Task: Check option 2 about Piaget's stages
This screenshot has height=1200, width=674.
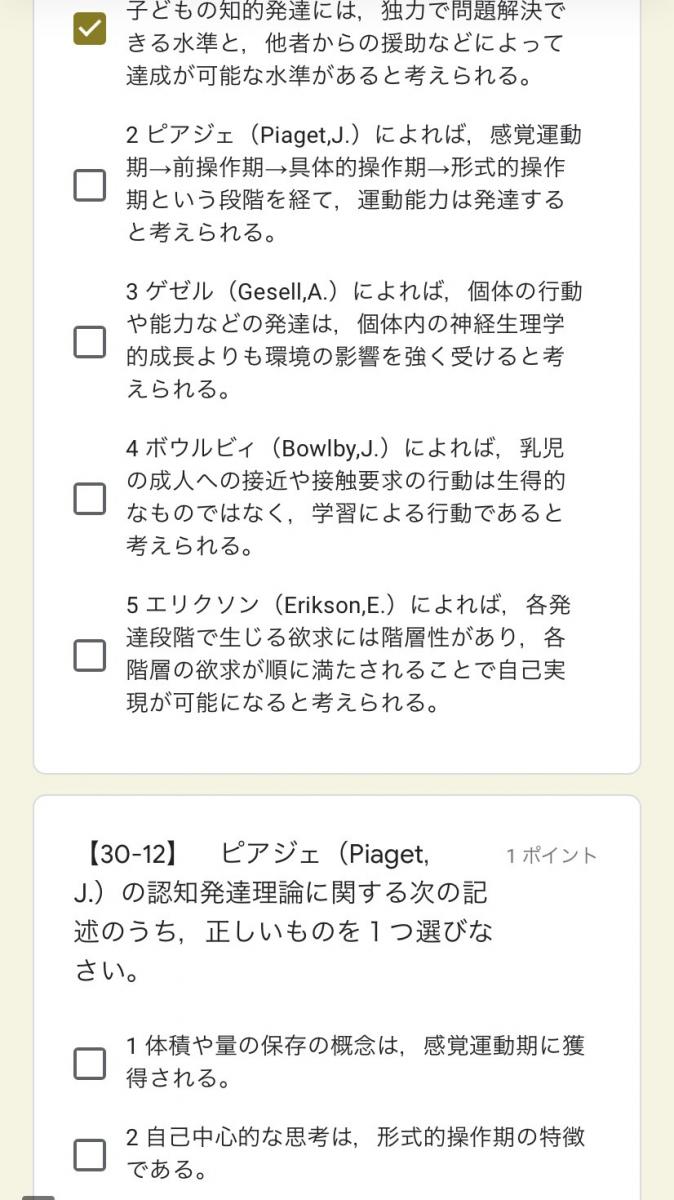Action: (x=90, y=184)
